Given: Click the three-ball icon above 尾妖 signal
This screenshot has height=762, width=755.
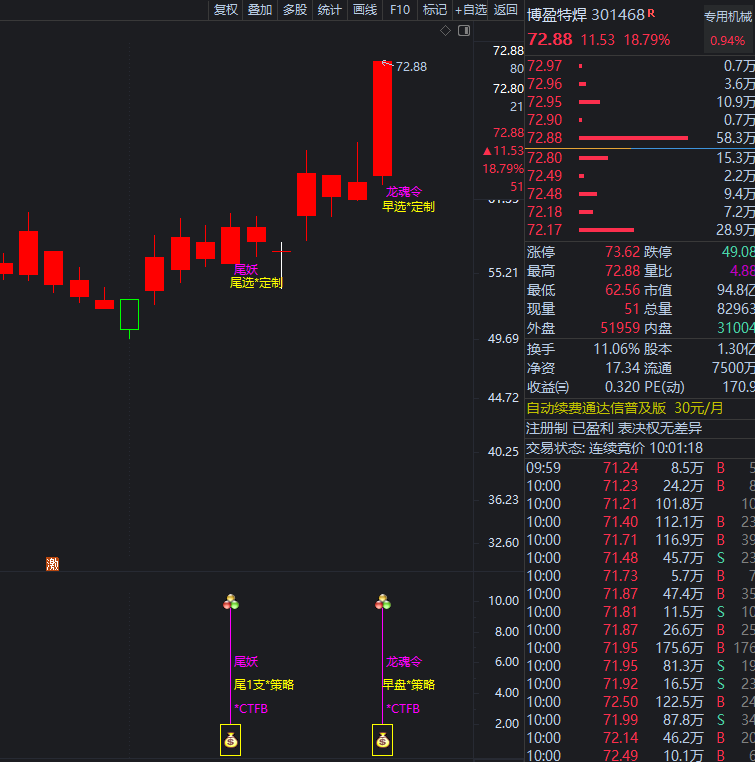Looking at the screenshot, I should (x=231, y=601).
